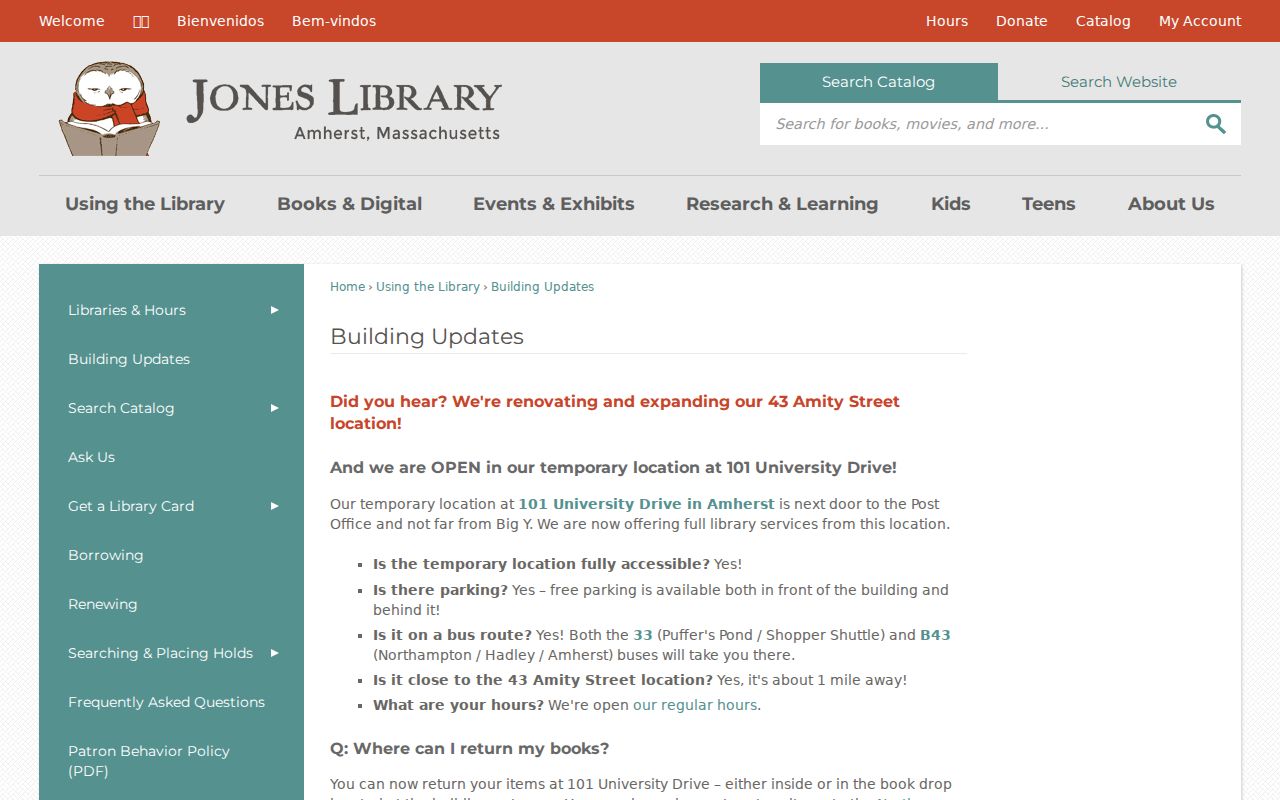
Task: Click the magnifying glass search icon
Action: coord(1215,124)
